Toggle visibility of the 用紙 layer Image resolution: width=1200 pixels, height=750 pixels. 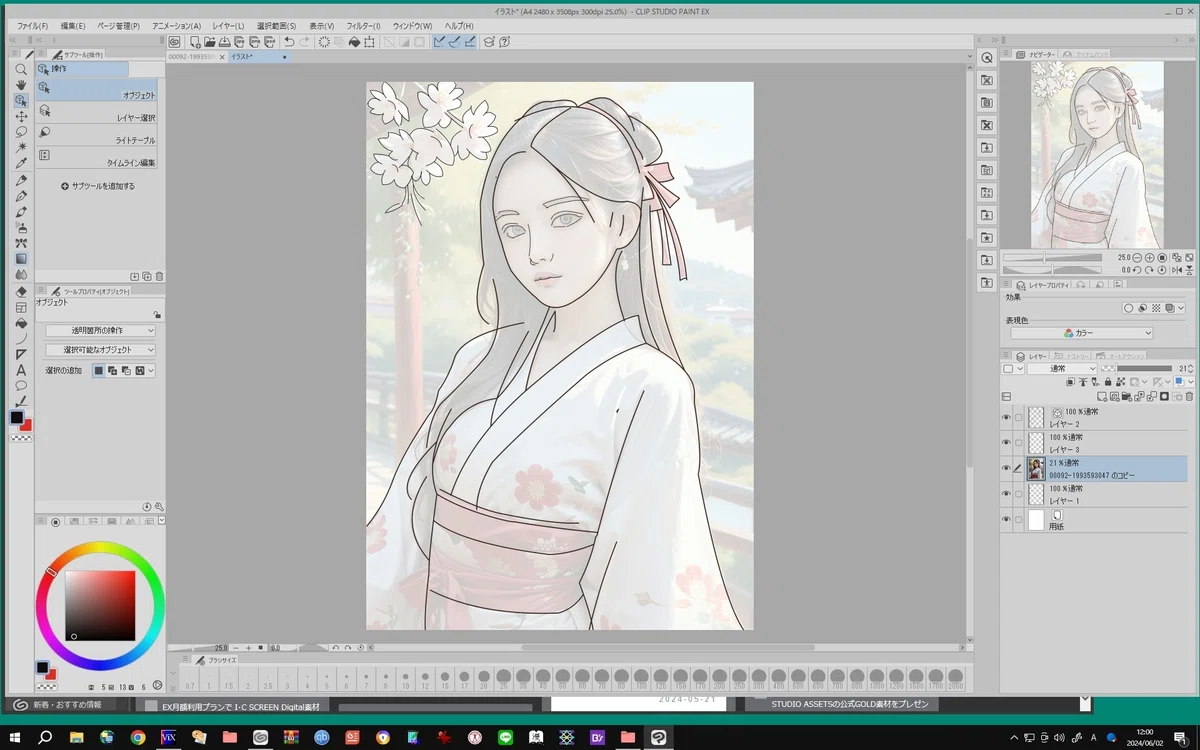(1006, 520)
